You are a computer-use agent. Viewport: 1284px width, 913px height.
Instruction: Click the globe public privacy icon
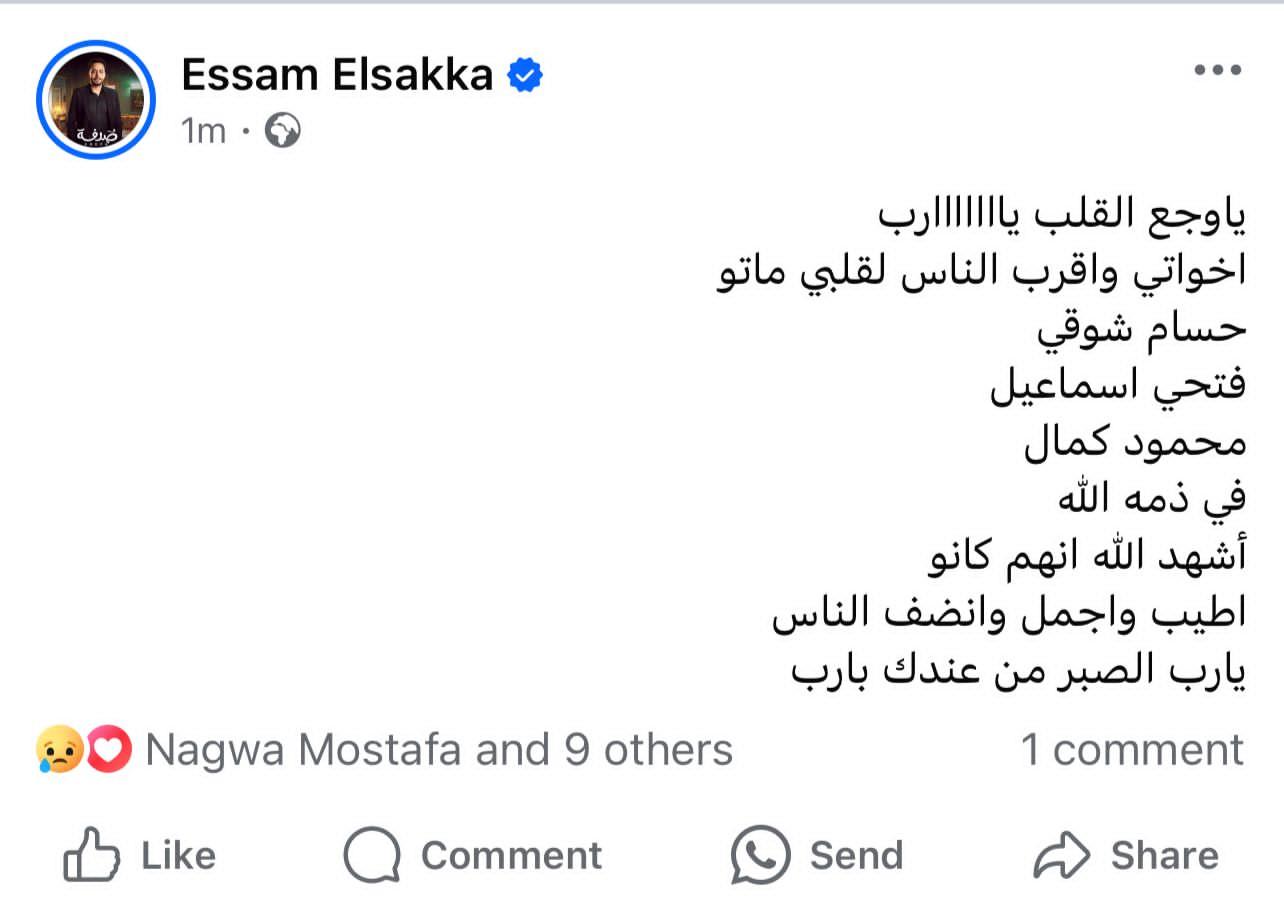point(283,131)
